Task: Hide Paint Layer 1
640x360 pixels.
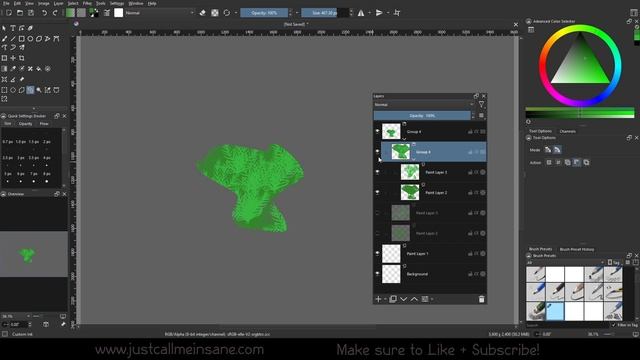Action: pos(377,253)
